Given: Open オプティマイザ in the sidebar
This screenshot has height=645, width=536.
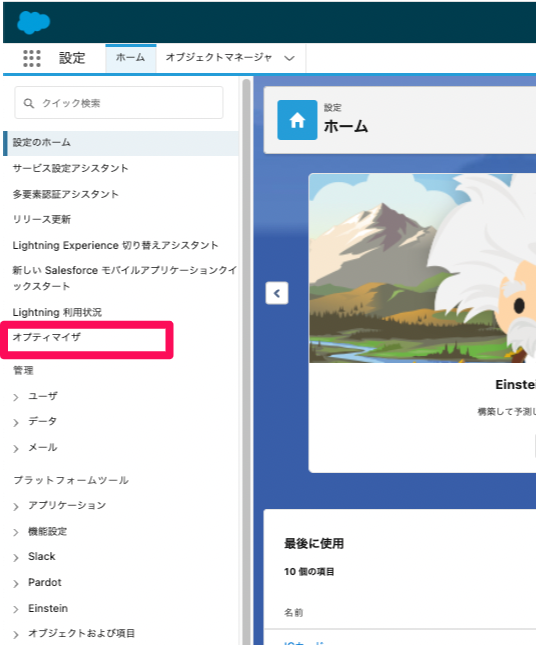Looking at the screenshot, I should pyautogui.click(x=46, y=337).
